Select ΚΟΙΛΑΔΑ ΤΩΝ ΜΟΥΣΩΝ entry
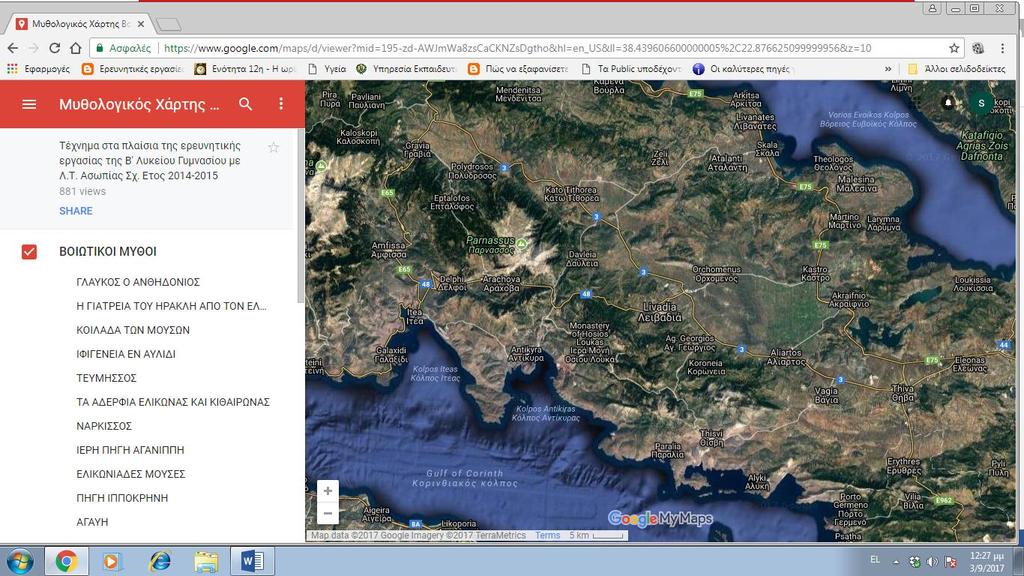The height and width of the screenshot is (576, 1024). (133, 330)
